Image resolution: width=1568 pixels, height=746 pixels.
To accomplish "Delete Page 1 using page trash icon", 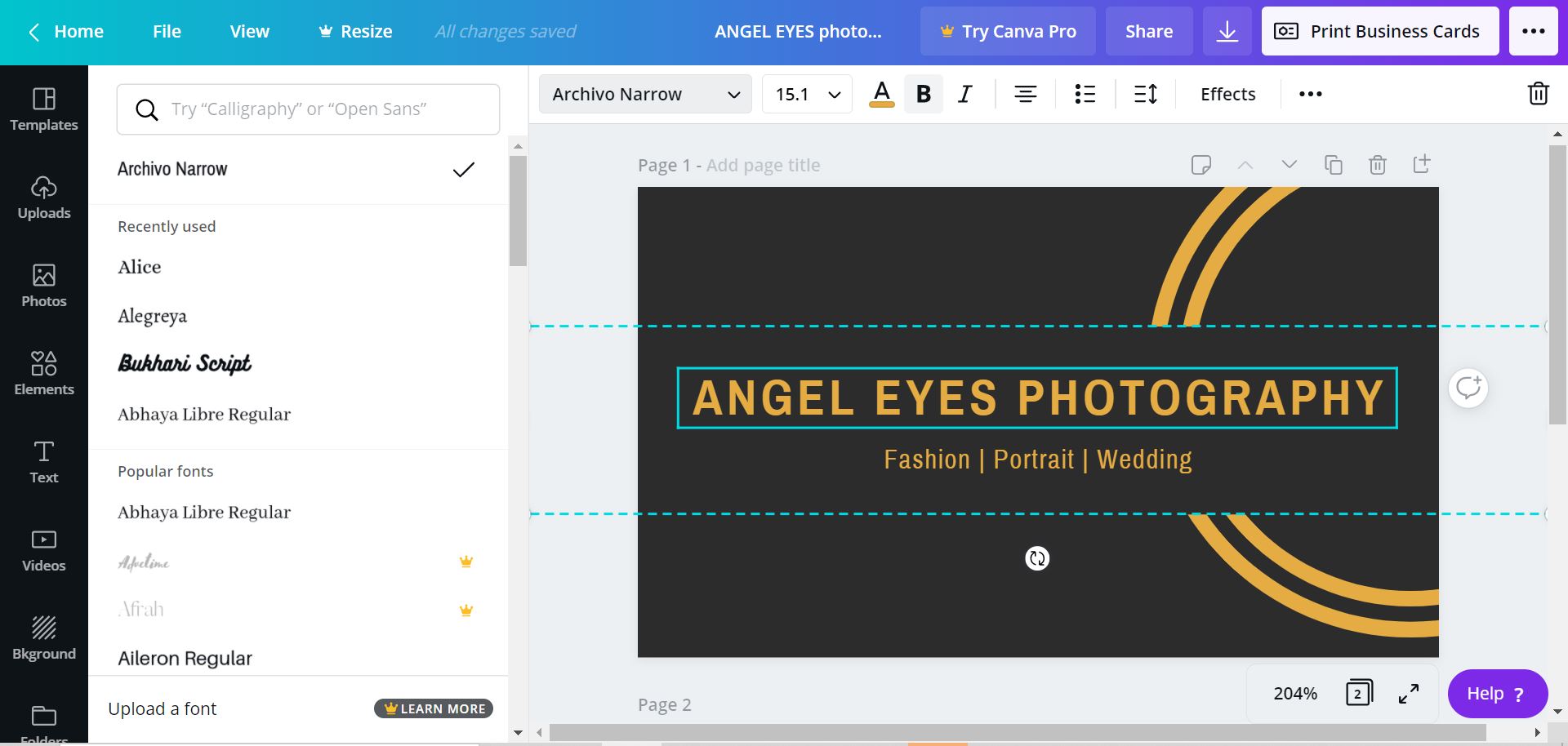I will click(1377, 165).
